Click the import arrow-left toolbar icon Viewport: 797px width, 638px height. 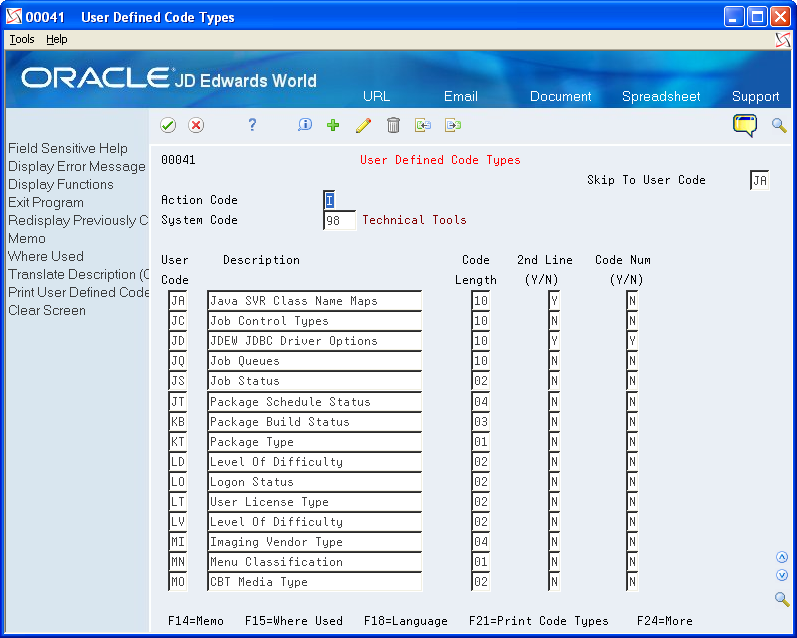point(423,125)
